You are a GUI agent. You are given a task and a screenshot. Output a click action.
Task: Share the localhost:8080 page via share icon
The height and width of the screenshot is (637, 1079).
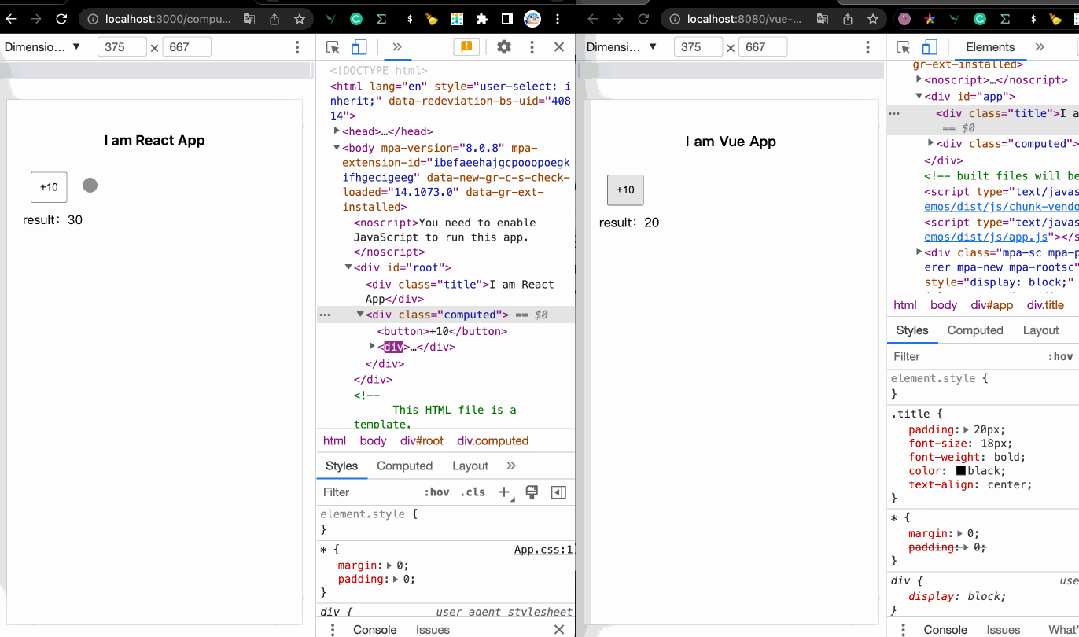848,19
